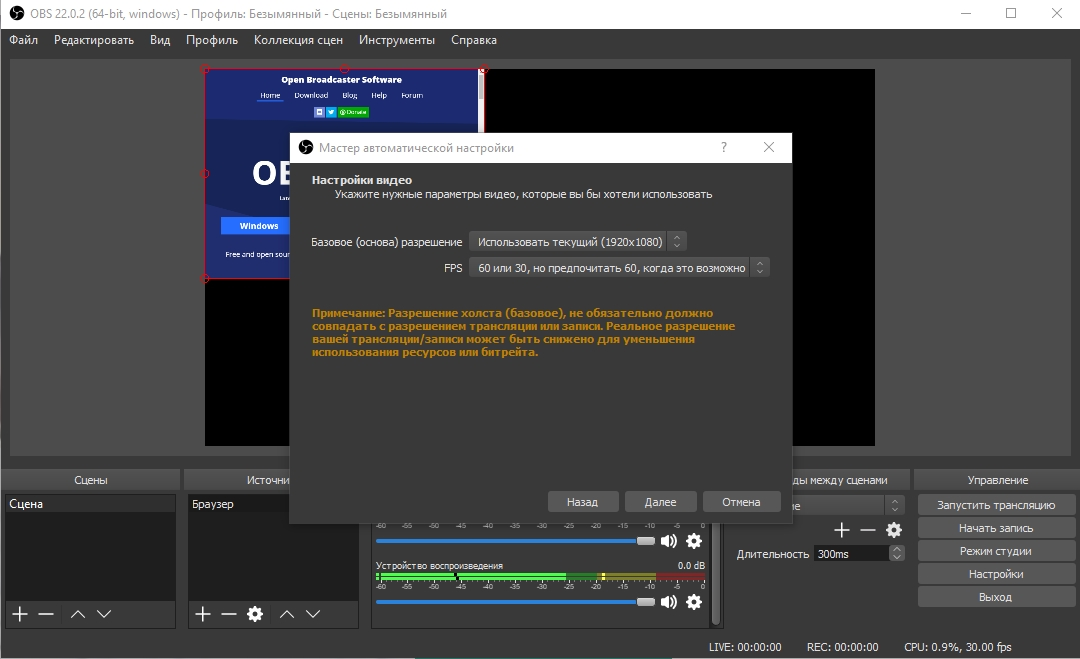Click 0.0 dB level of Устройство воспроизведения
Screen dimensions: 1080x659
(691, 565)
